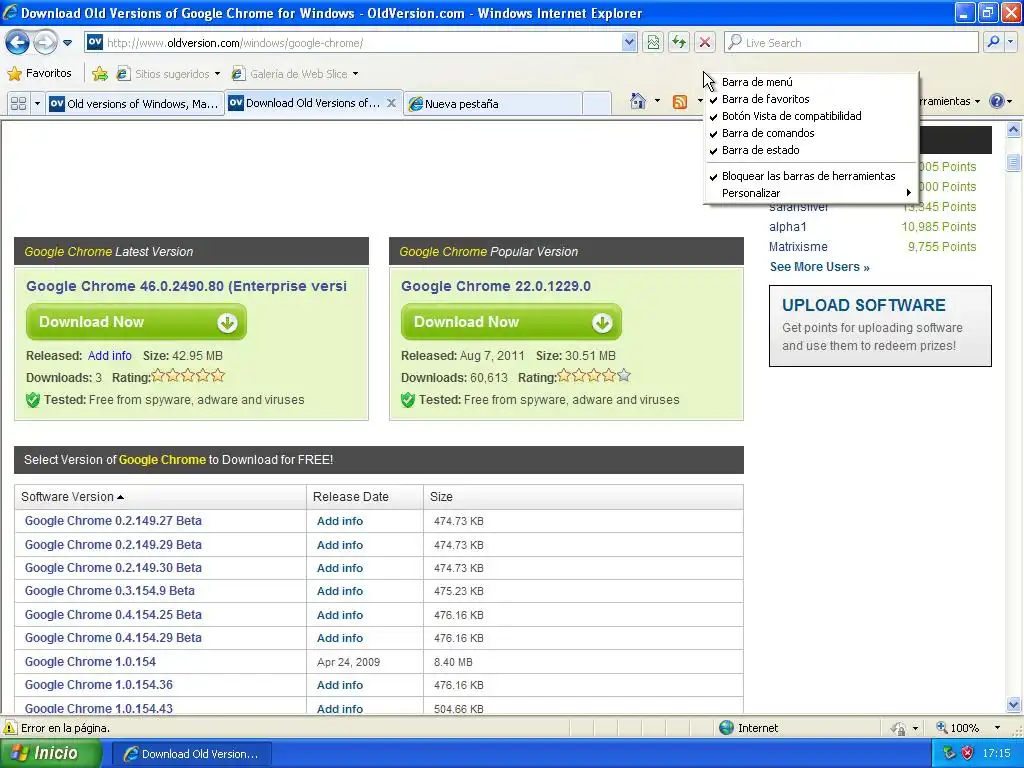The width and height of the screenshot is (1024, 768).
Task: Click the error warning icon in status bar
Action: [x=10, y=728]
